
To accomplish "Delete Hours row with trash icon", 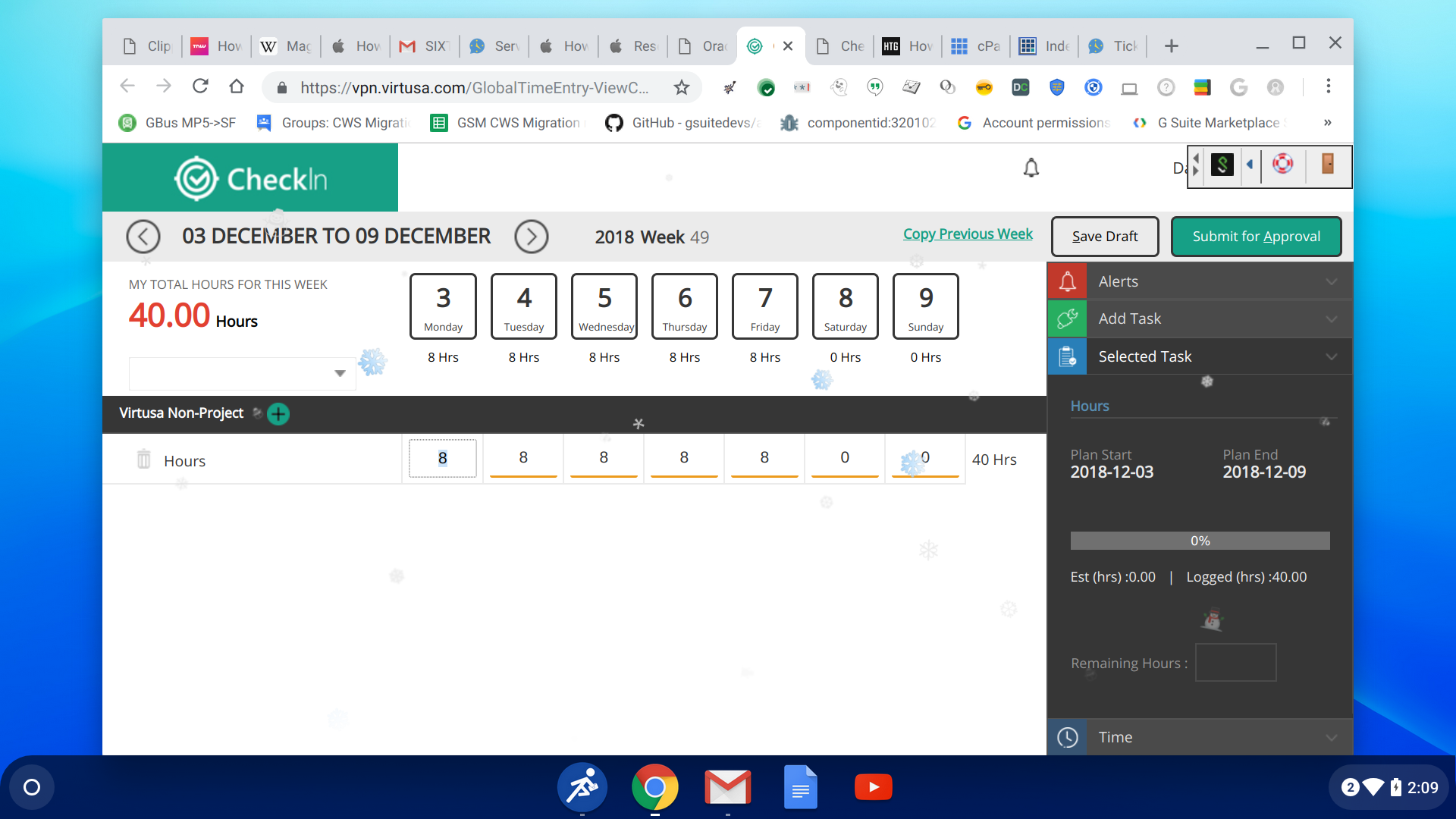I will [143, 460].
